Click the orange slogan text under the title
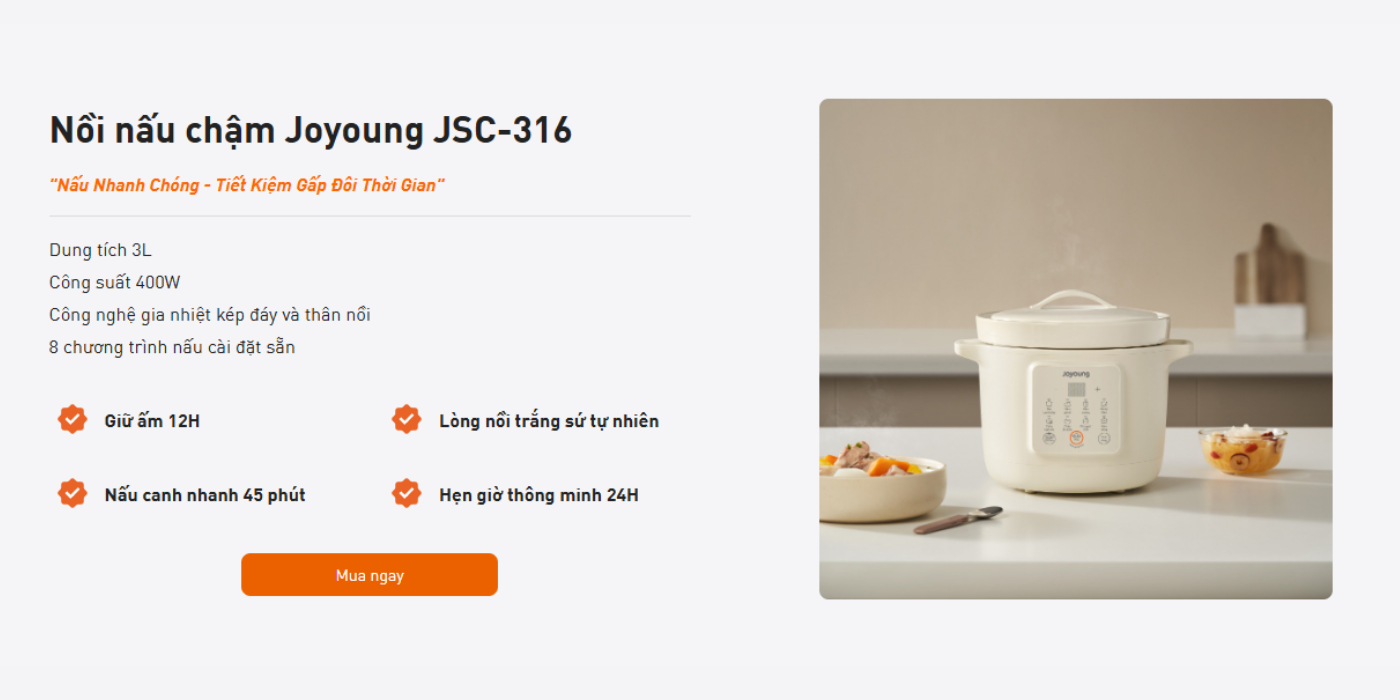Viewport: 1400px width, 700px height. tap(246, 185)
